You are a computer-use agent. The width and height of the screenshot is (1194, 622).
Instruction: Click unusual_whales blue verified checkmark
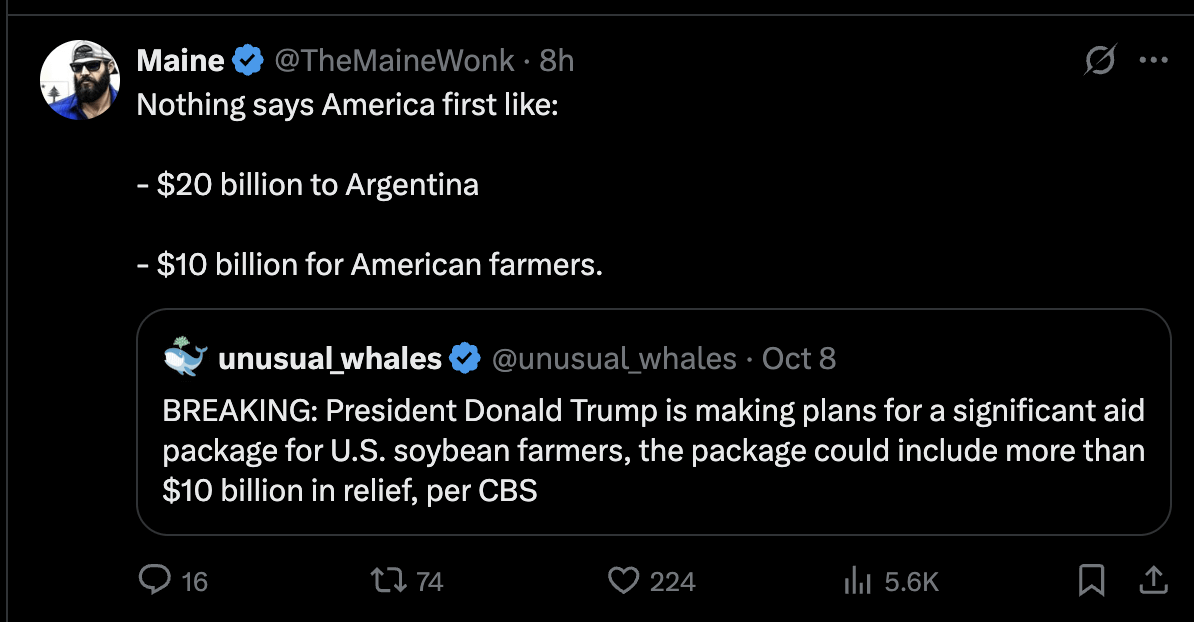point(465,358)
